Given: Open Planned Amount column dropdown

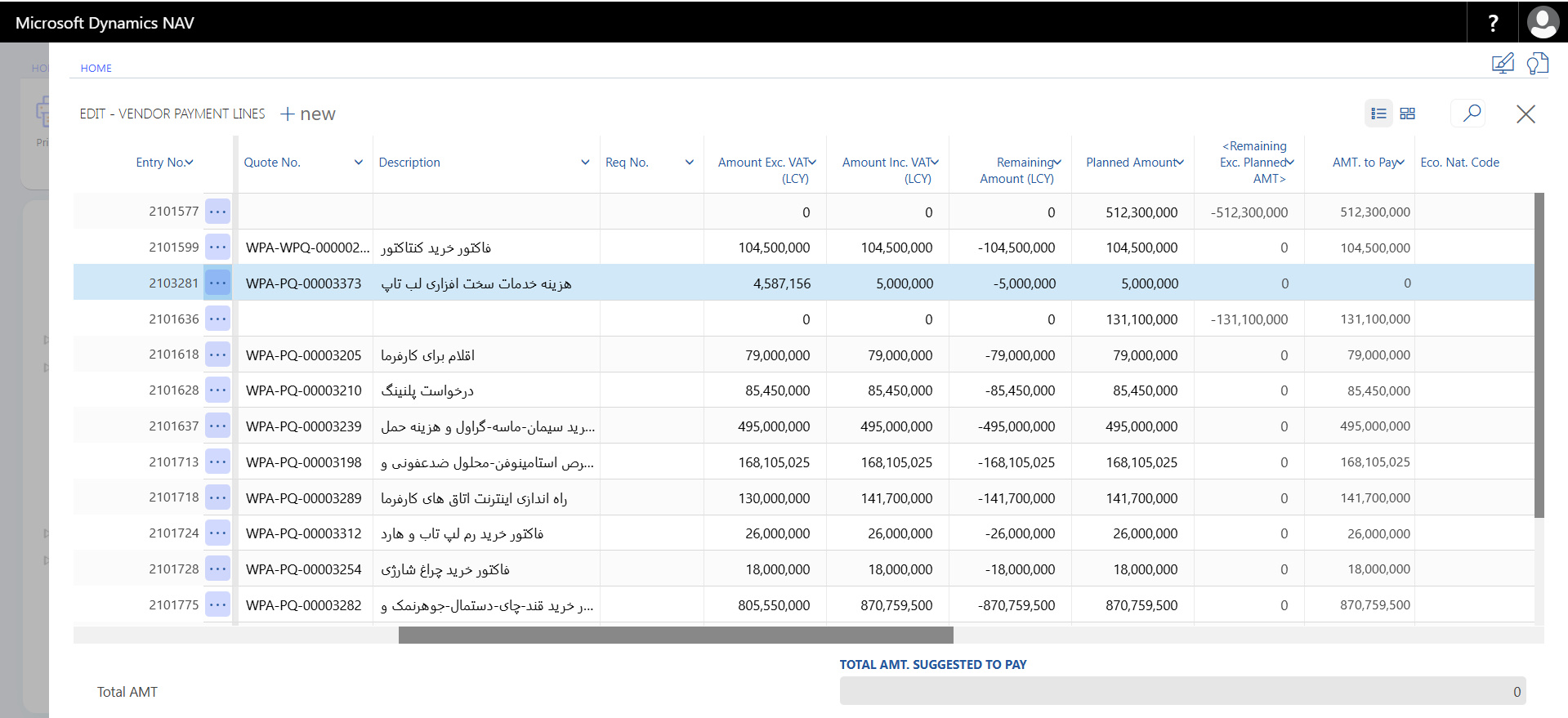Looking at the screenshot, I should pyautogui.click(x=1180, y=163).
